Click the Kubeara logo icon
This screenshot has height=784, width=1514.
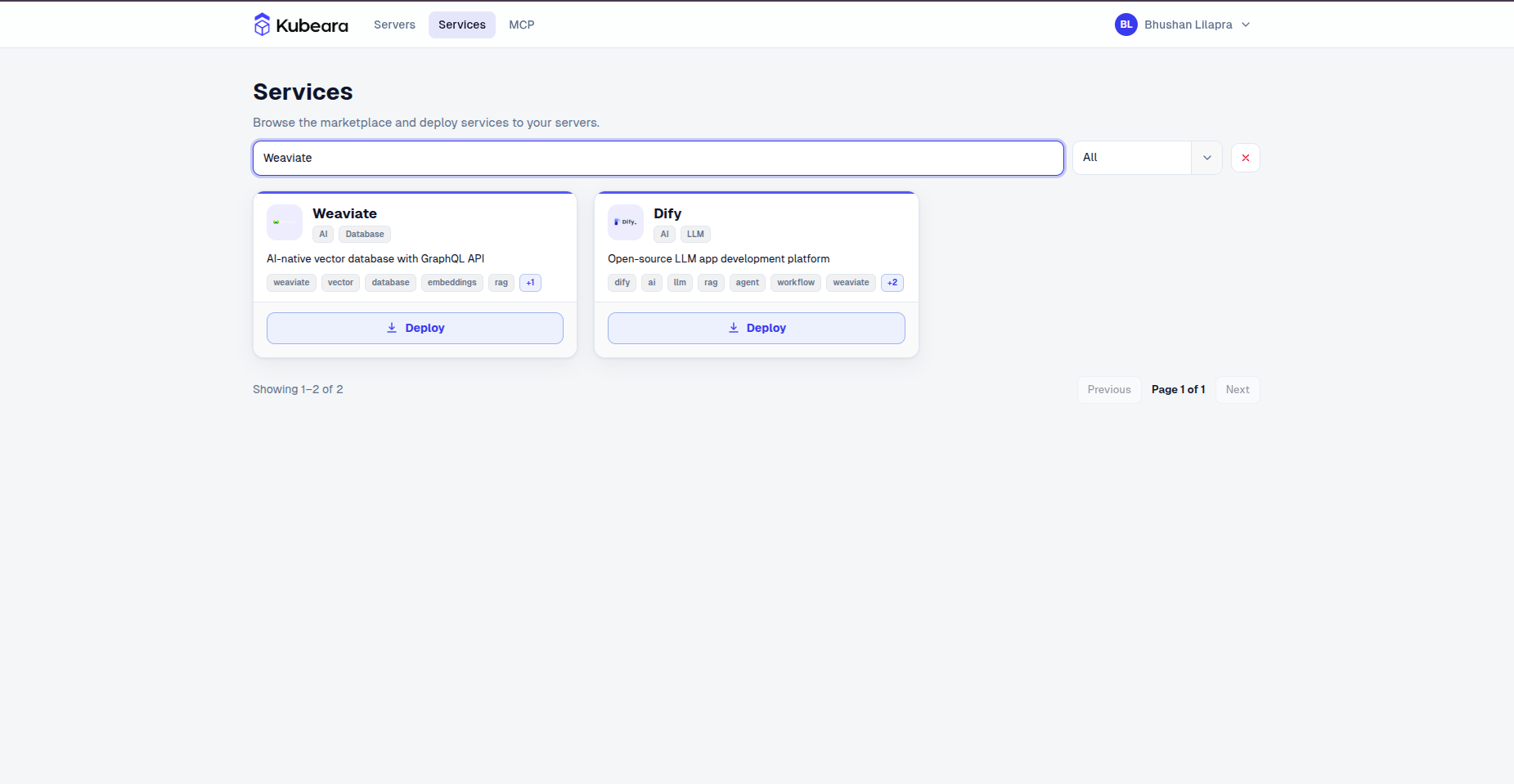pyautogui.click(x=262, y=25)
